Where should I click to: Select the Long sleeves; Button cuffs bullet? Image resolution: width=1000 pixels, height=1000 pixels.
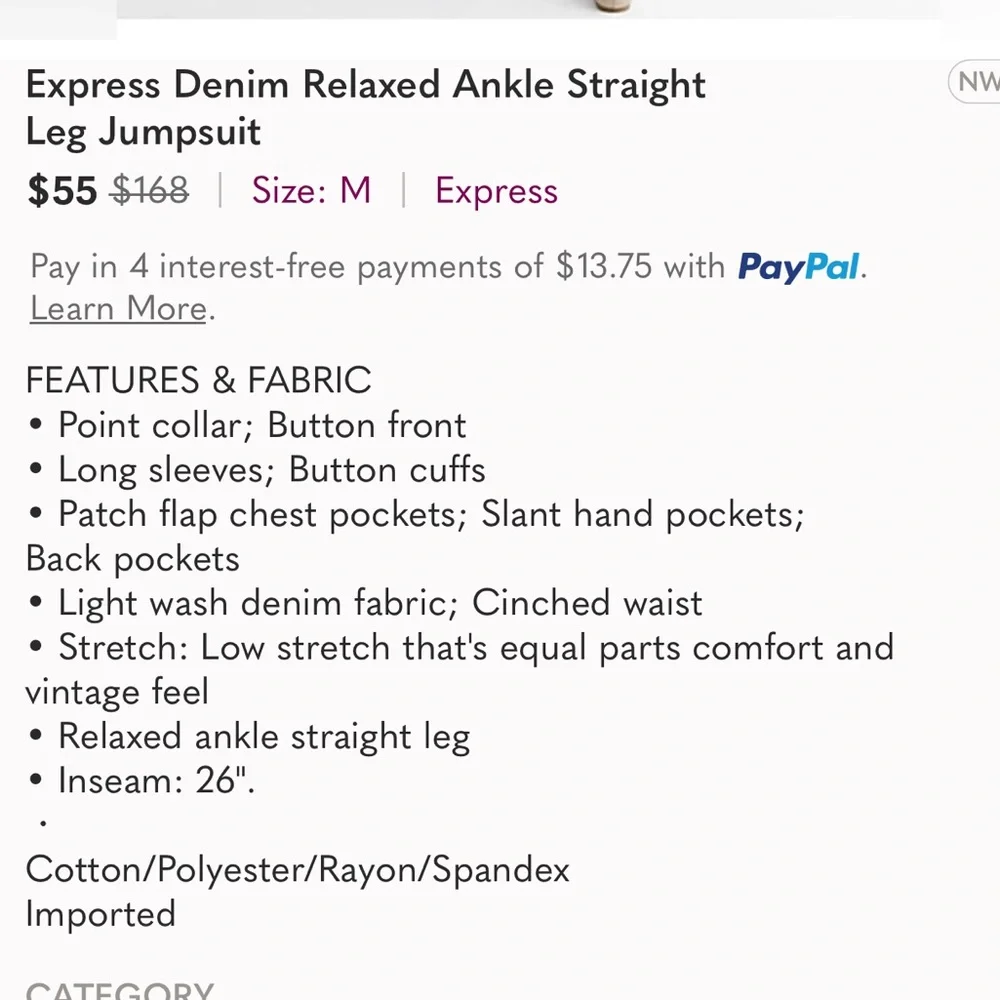point(272,469)
